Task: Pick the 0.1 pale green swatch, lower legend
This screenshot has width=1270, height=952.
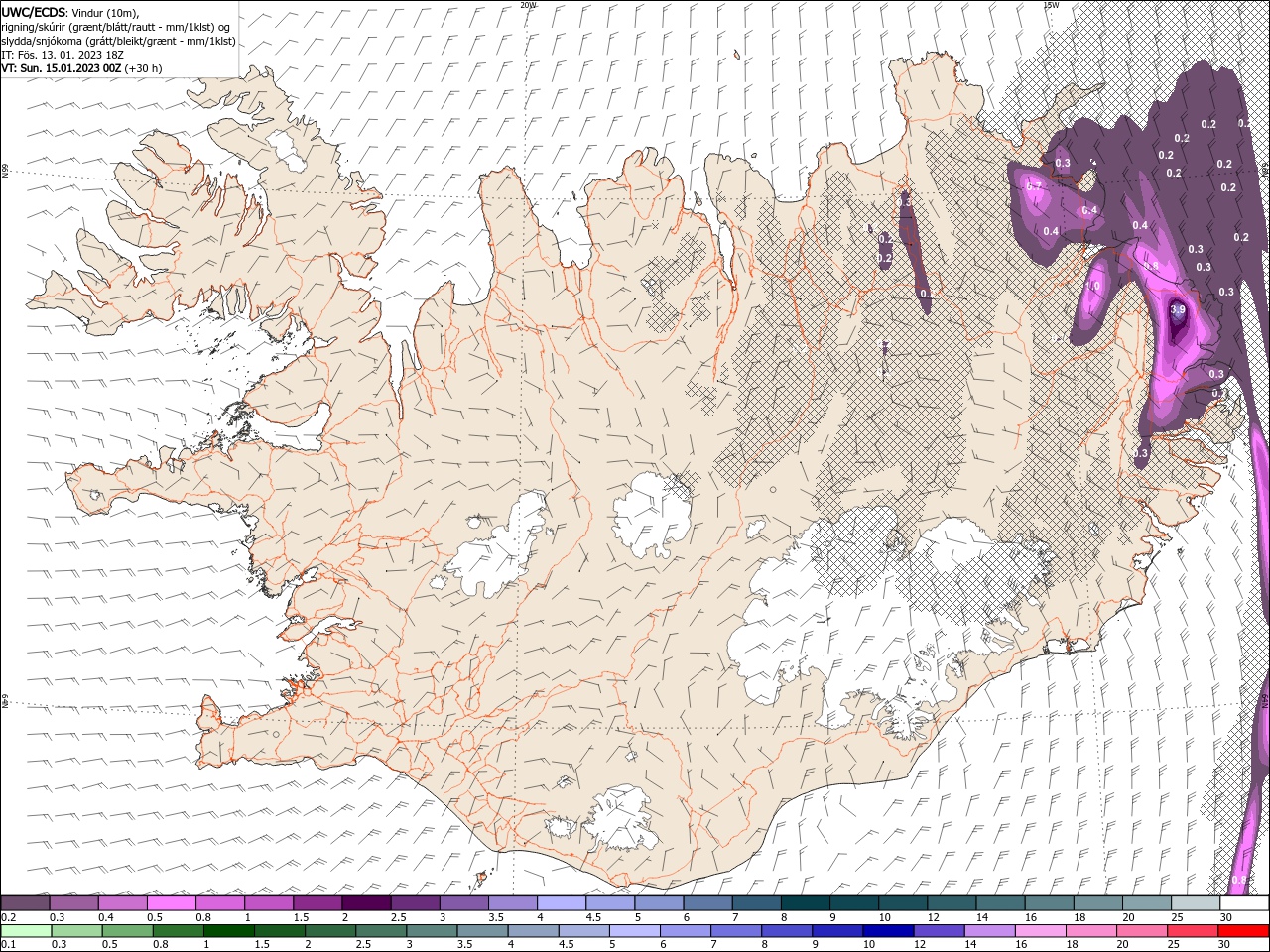Action: [x=26, y=930]
